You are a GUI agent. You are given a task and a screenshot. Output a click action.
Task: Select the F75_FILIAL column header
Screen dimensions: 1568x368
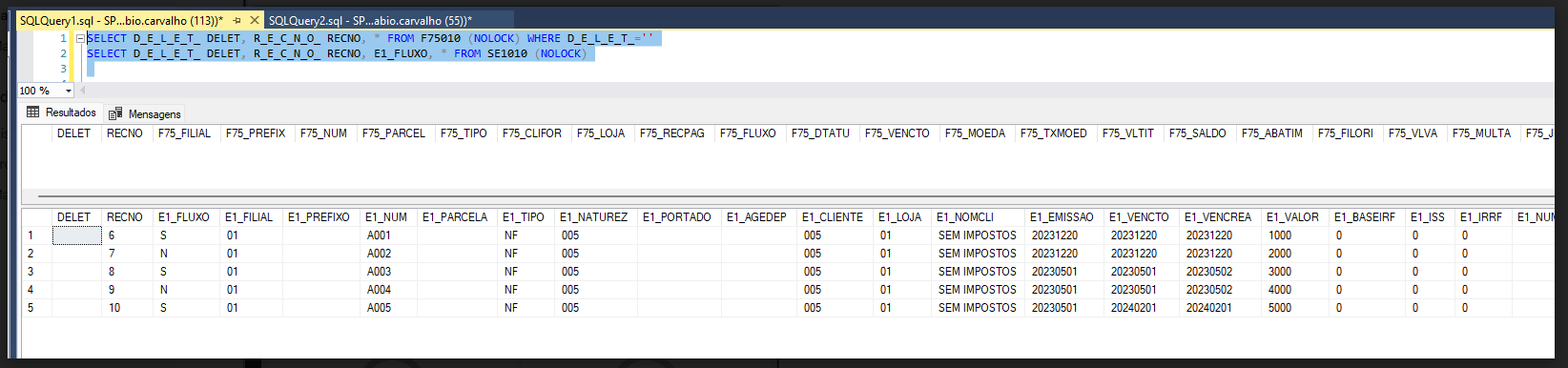pyautogui.click(x=184, y=133)
